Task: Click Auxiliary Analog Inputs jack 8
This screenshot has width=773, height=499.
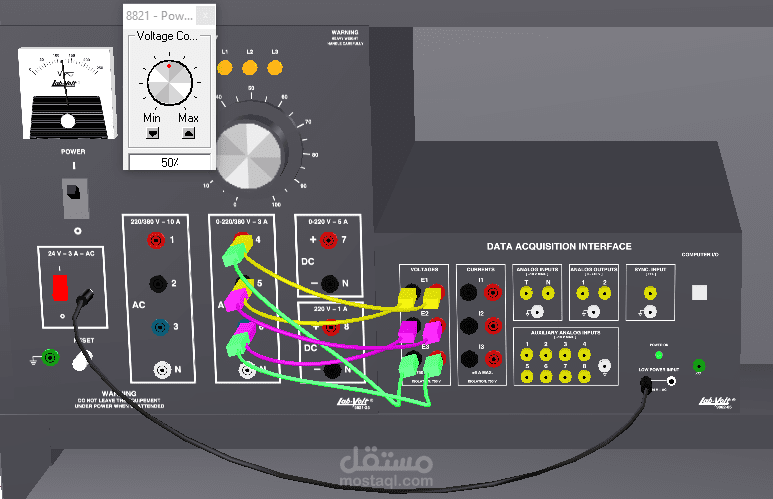Action: tap(584, 377)
